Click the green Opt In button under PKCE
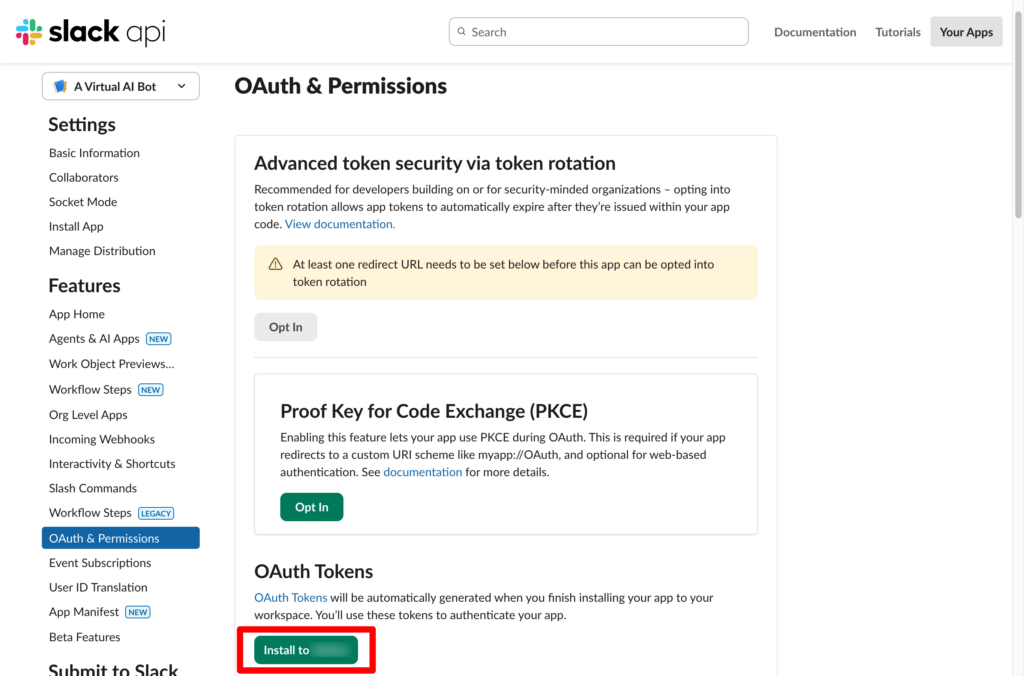The image size is (1024, 676). [x=311, y=507]
